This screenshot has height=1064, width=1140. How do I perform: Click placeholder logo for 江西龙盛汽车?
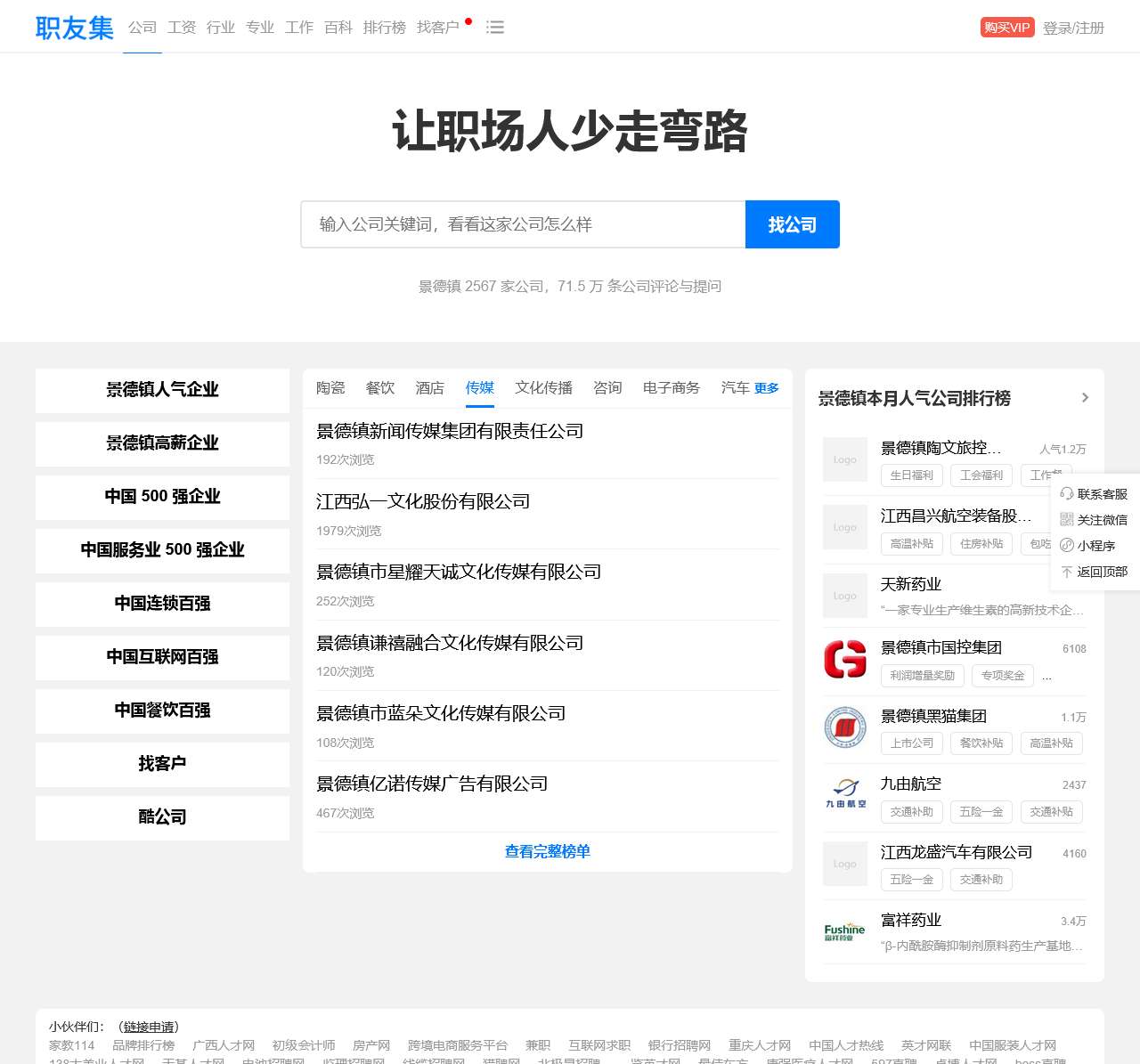(x=845, y=864)
